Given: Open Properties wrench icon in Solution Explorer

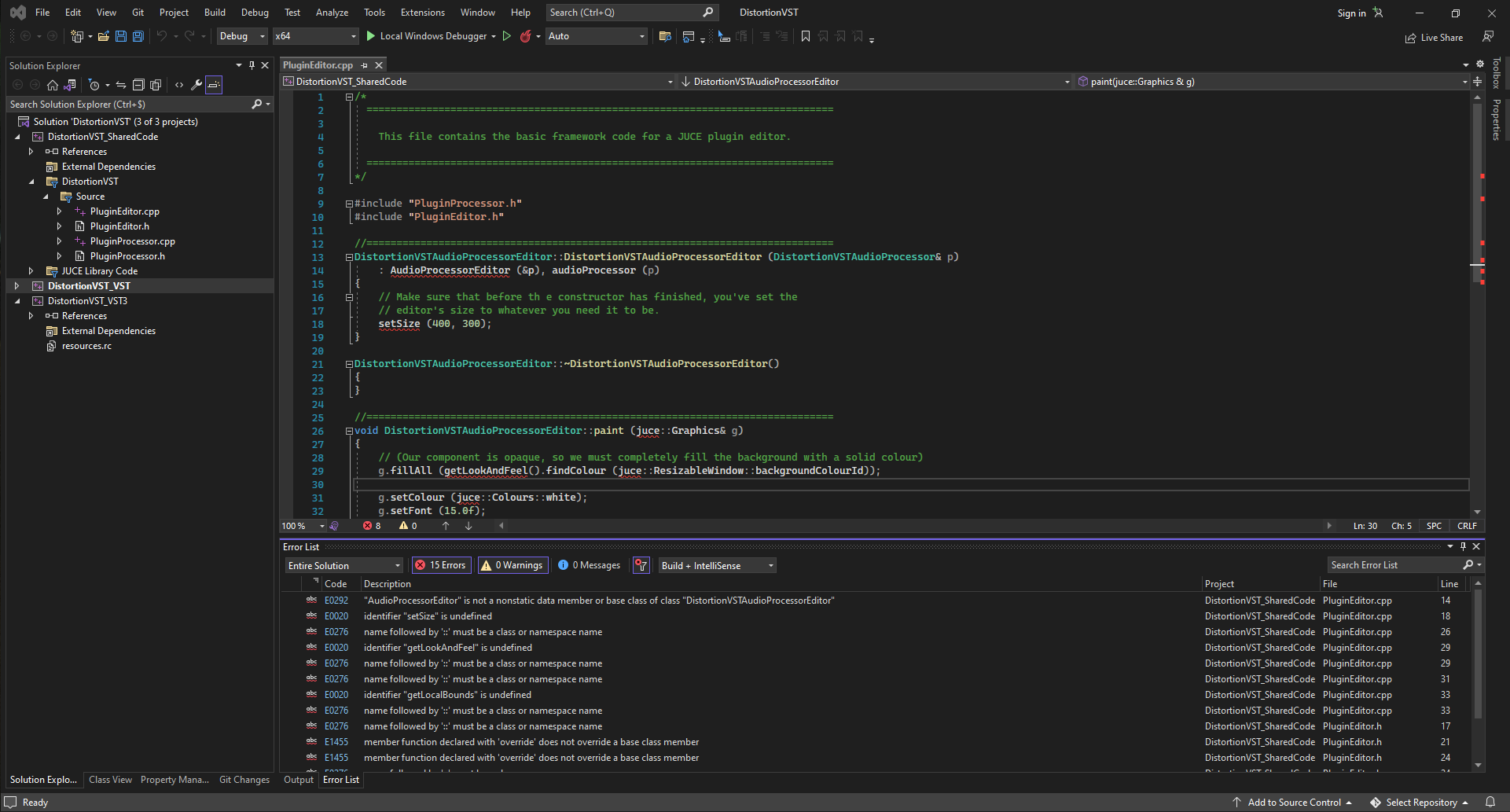Looking at the screenshot, I should coord(197,85).
